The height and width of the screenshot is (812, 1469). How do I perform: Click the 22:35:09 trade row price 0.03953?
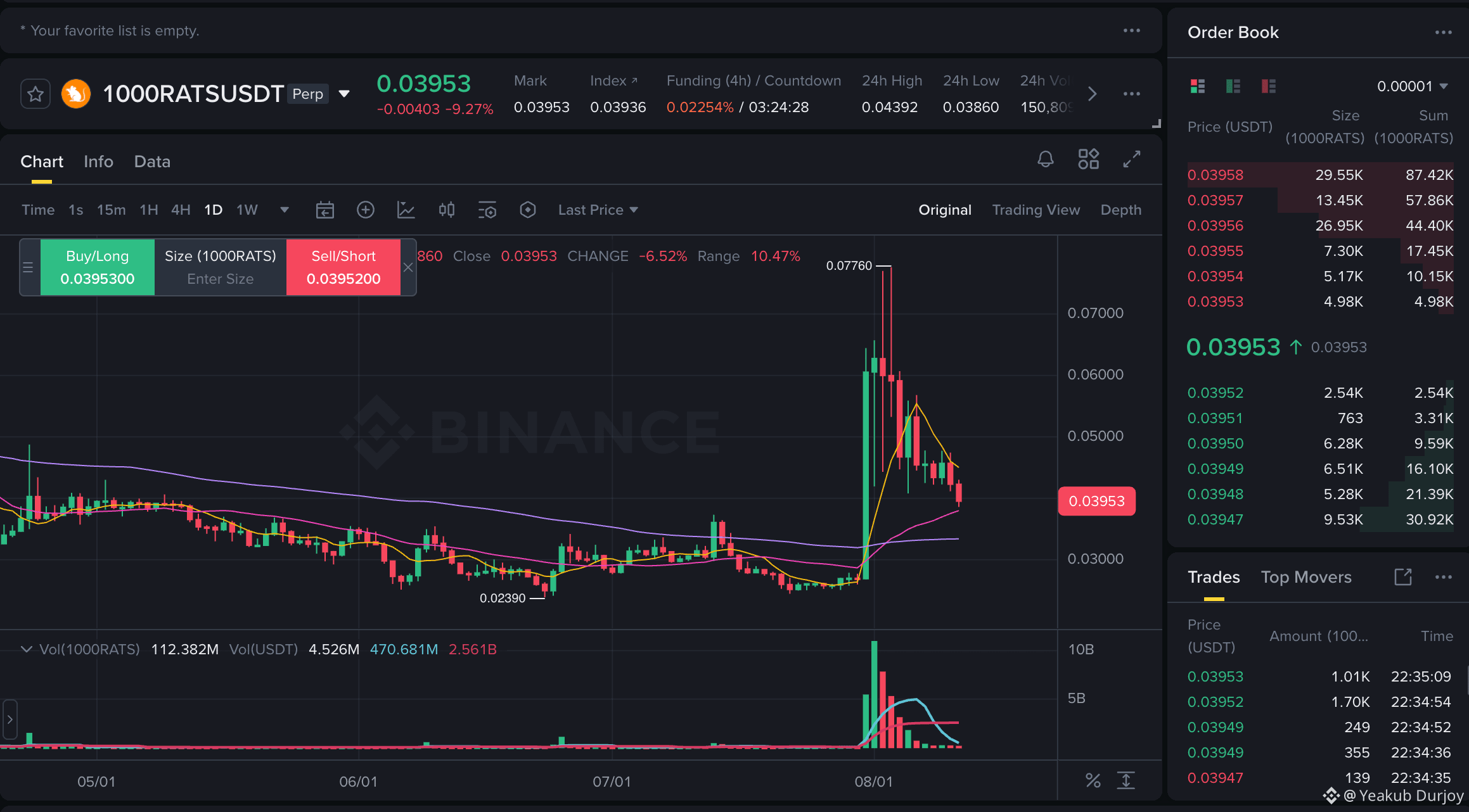click(x=1216, y=676)
